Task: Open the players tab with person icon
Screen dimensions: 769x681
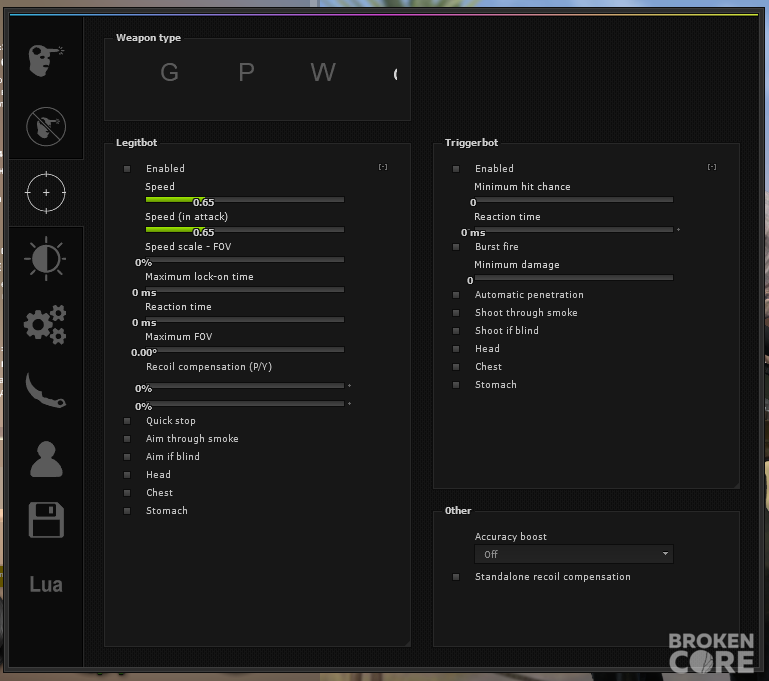Action: 46,459
